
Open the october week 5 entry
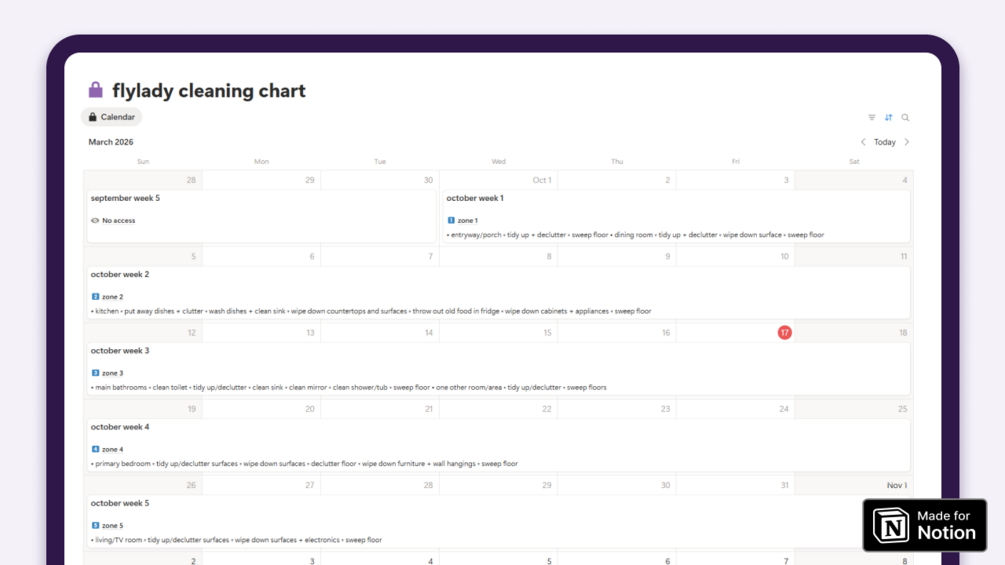499,521
